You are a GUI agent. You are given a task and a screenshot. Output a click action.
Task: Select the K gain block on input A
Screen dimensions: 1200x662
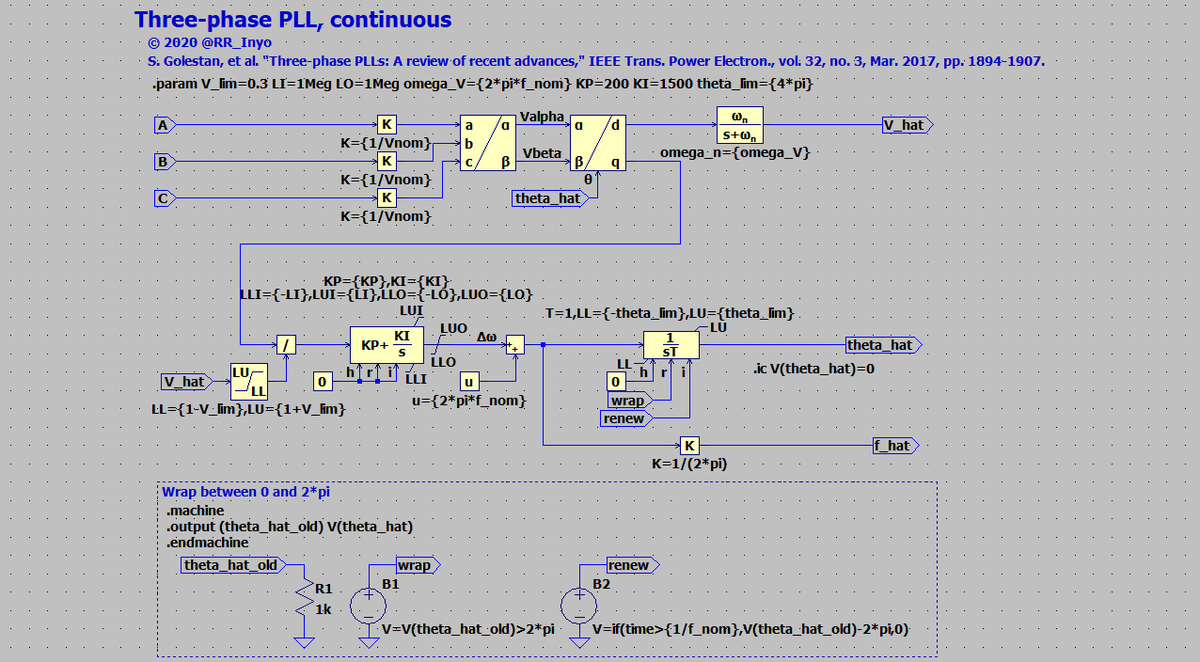386,125
